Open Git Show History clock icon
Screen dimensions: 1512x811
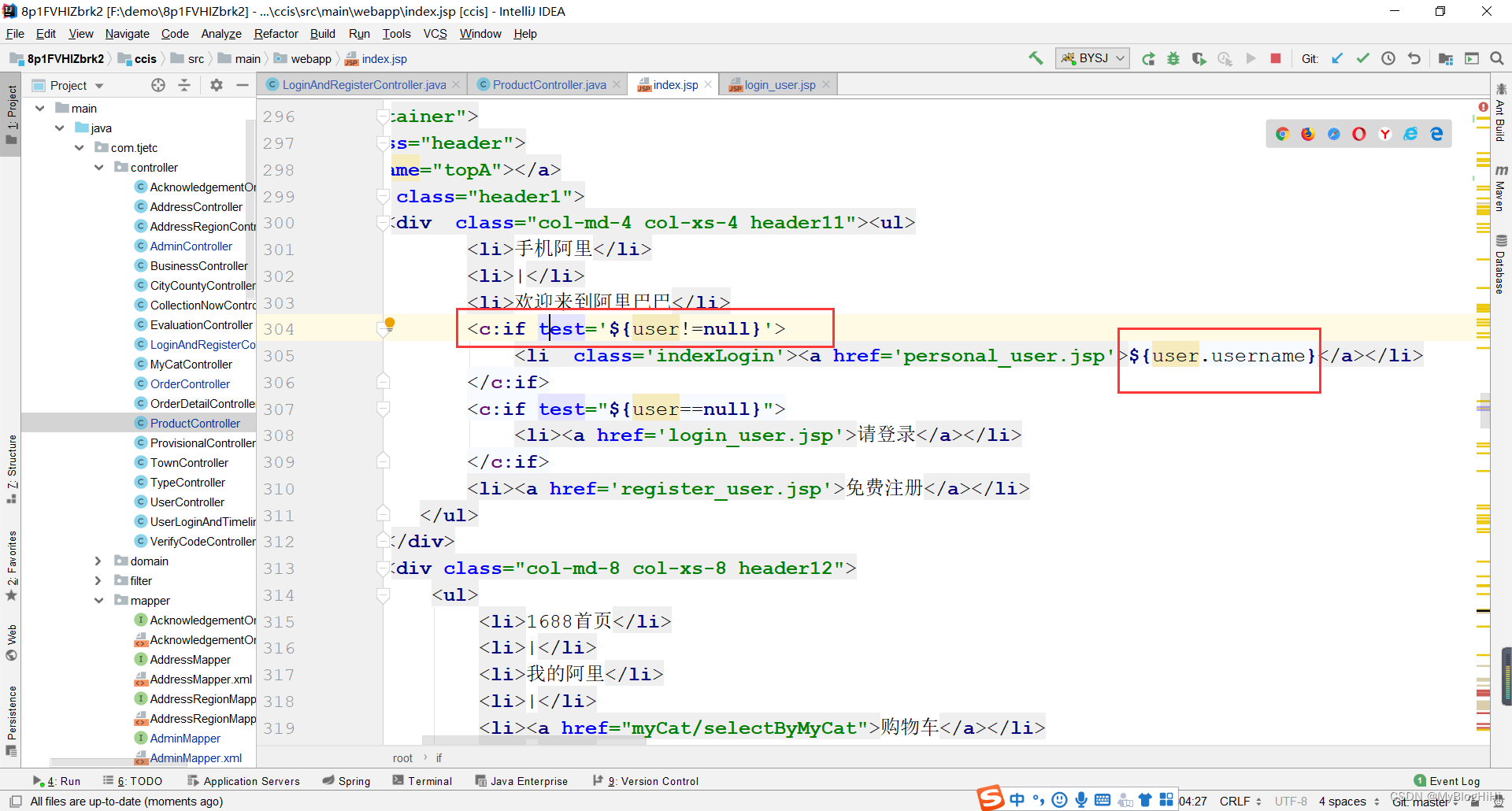pos(1388,58)
